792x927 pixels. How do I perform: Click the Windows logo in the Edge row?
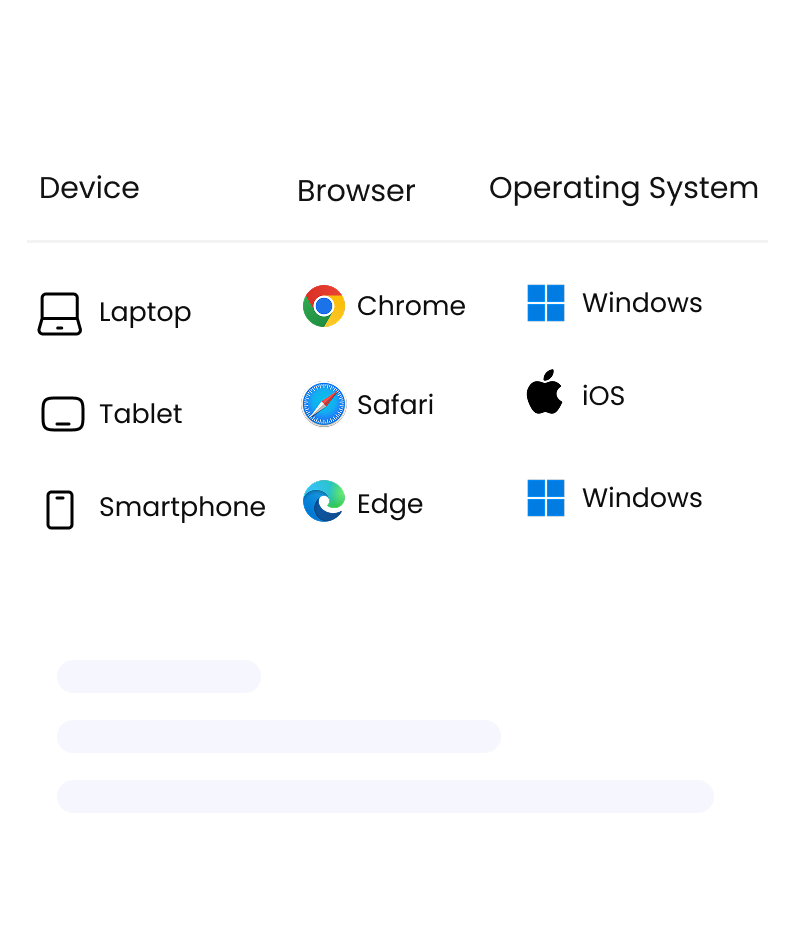pos(546,498)
